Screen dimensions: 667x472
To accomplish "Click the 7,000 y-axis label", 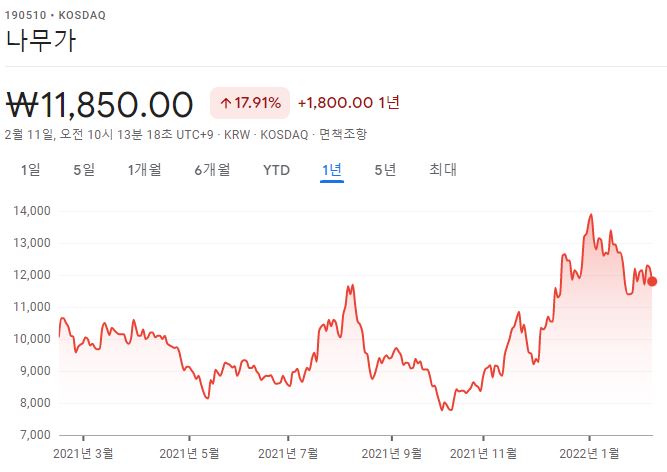I will click(35, 435).
